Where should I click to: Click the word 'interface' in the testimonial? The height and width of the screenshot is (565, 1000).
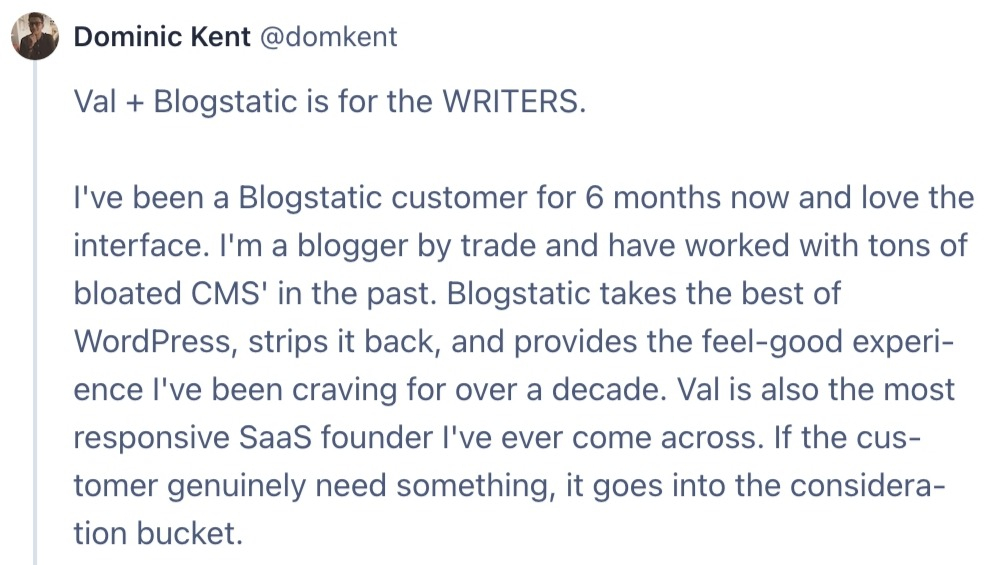(x=138, y=246)
